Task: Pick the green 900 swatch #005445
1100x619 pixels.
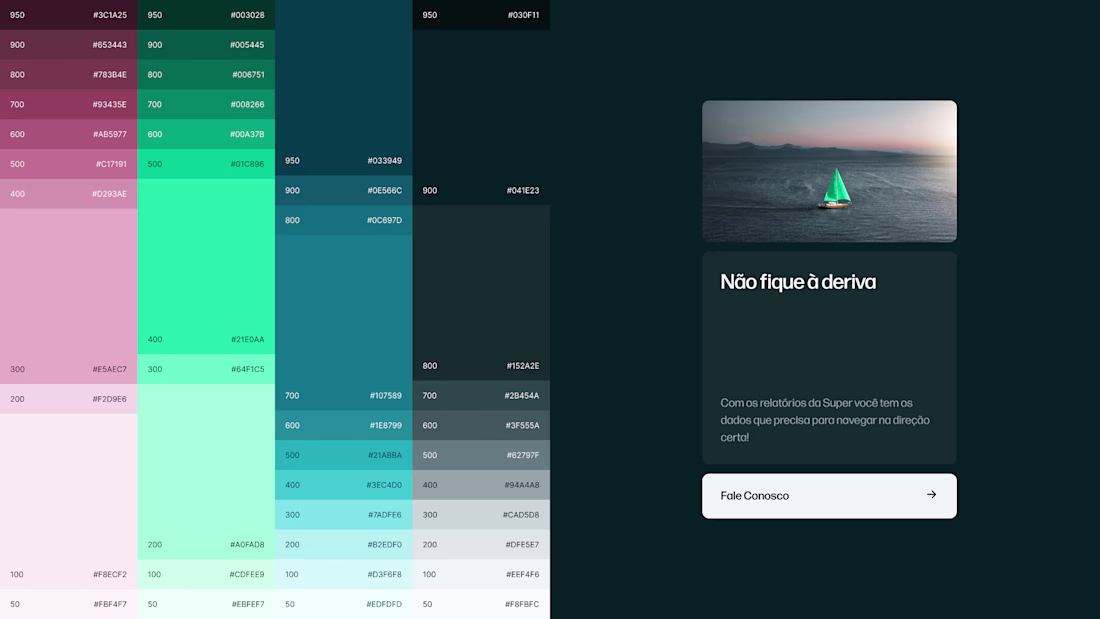Action: (x=206, y=45)
